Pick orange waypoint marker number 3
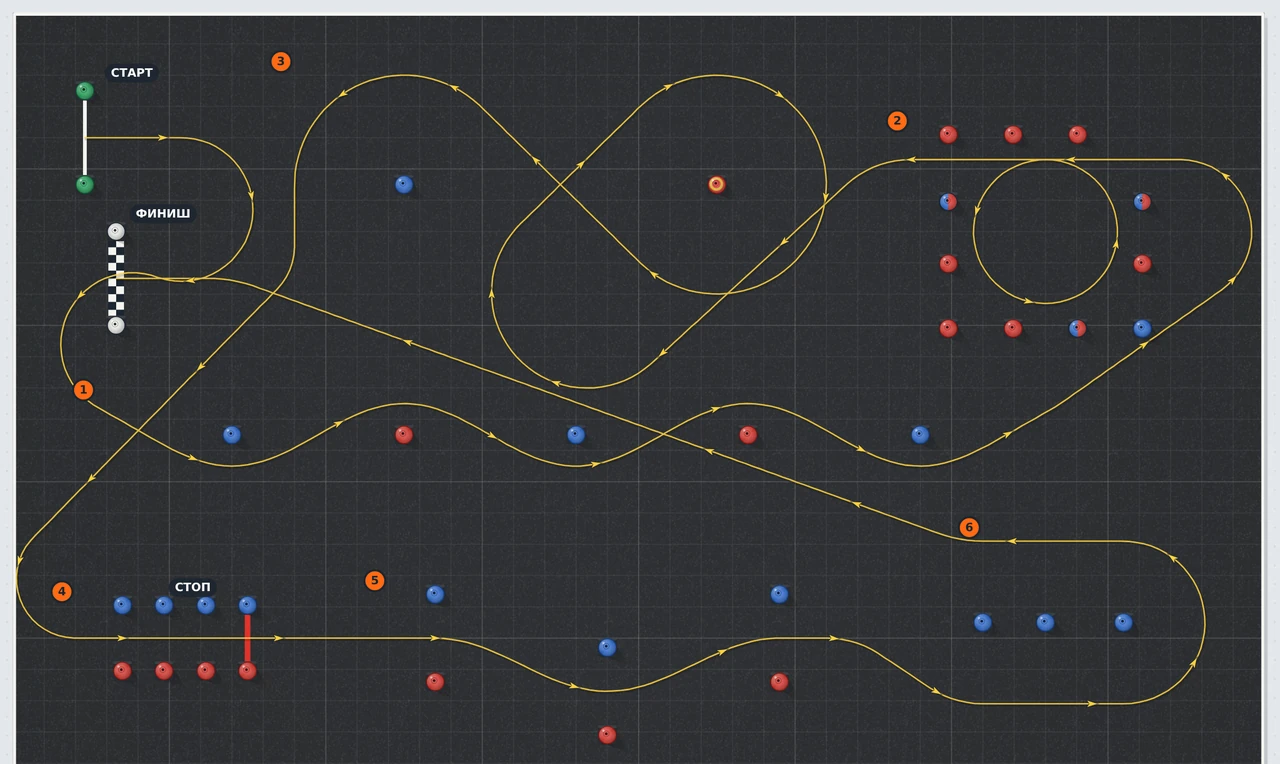The image size is (1280, 764). tap(281, 61)
